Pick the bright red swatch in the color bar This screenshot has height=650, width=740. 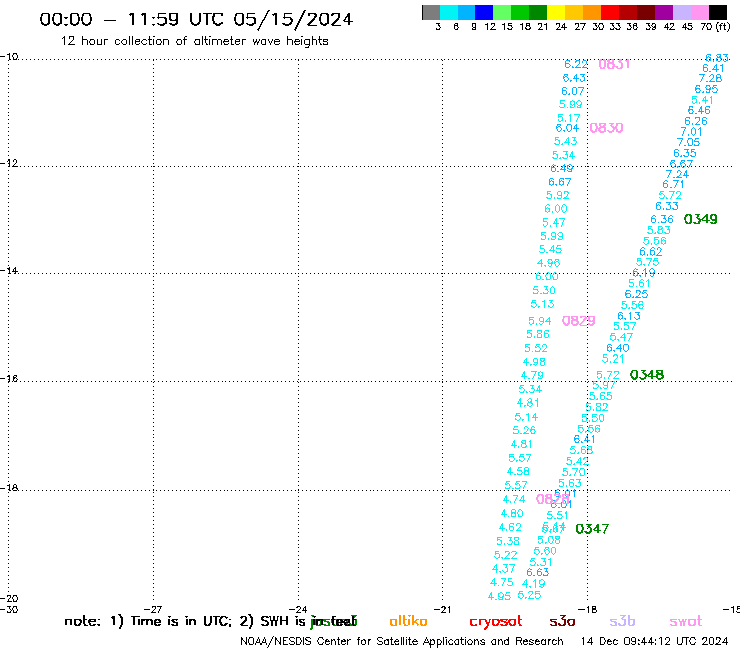[609, 12]
